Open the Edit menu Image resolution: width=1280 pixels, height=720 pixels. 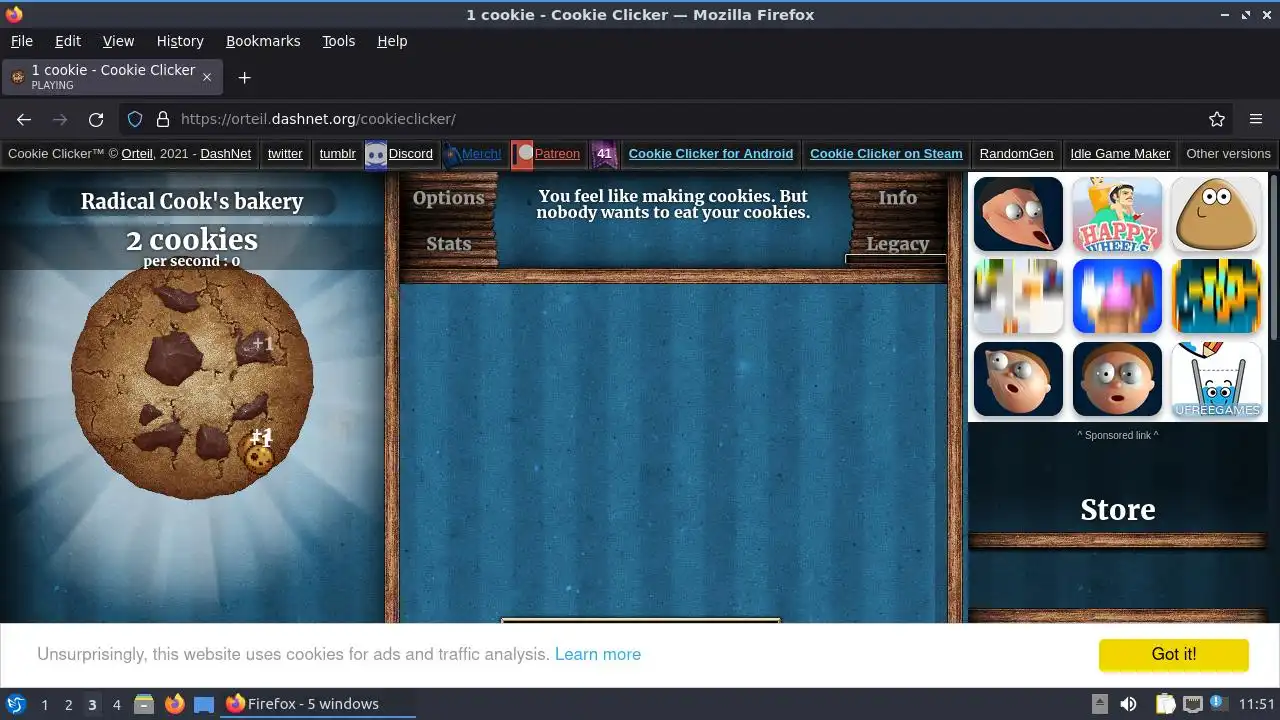pos(68,41)
